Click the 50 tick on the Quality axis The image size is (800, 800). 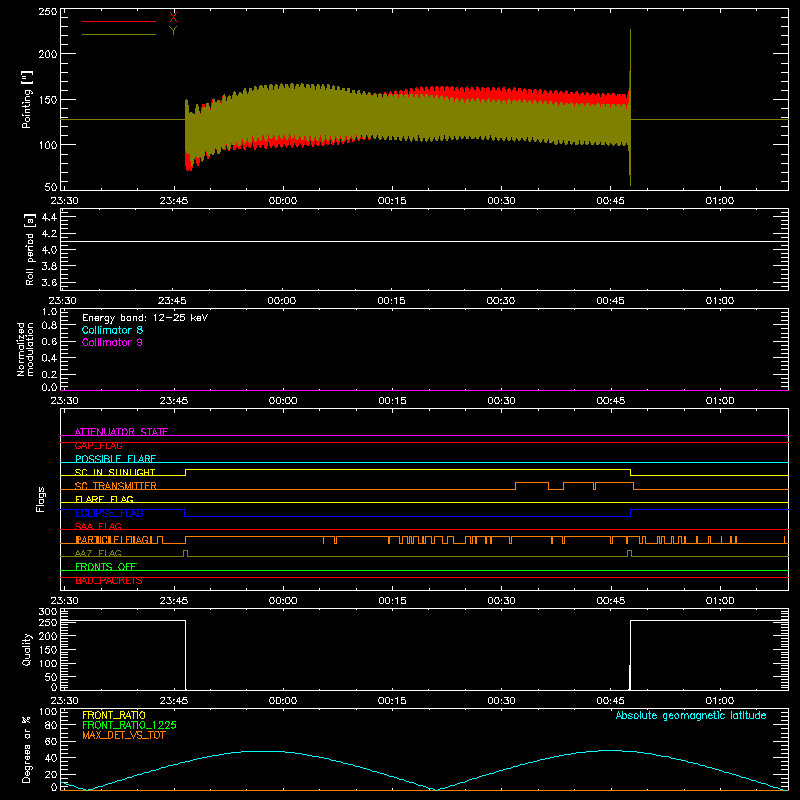pyautogui.click(x=51, y=677)
